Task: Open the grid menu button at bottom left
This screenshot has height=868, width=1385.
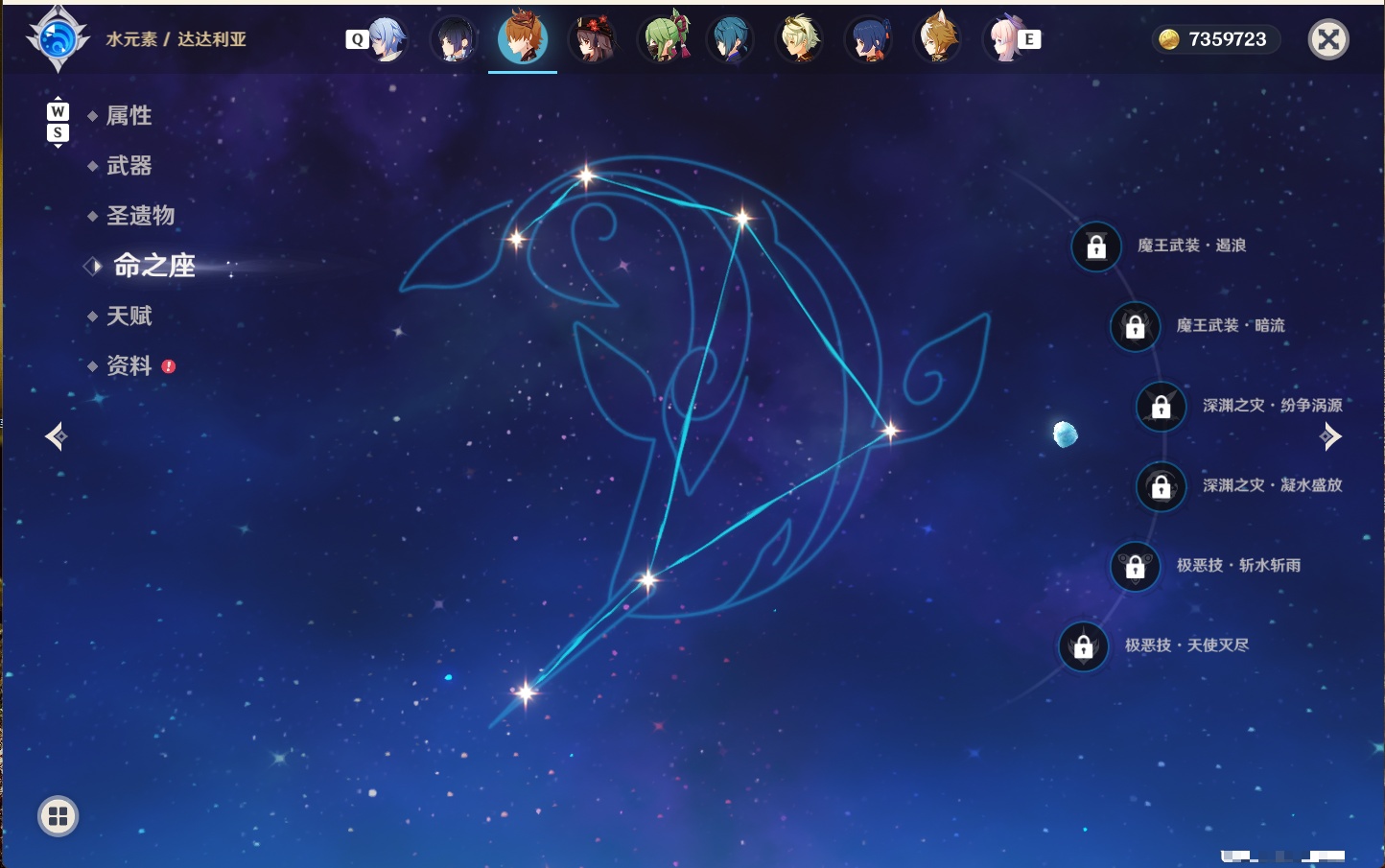Action: [58, 816]
